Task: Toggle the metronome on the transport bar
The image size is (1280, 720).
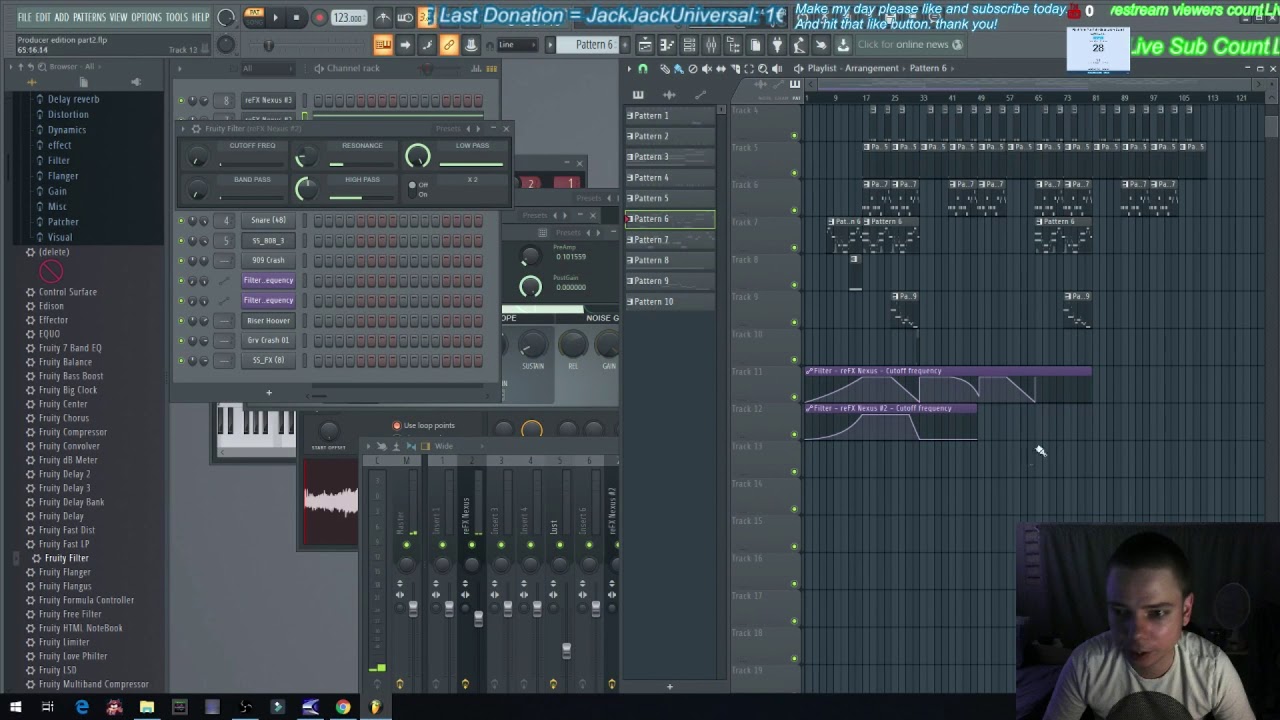Action: (383, 17)
